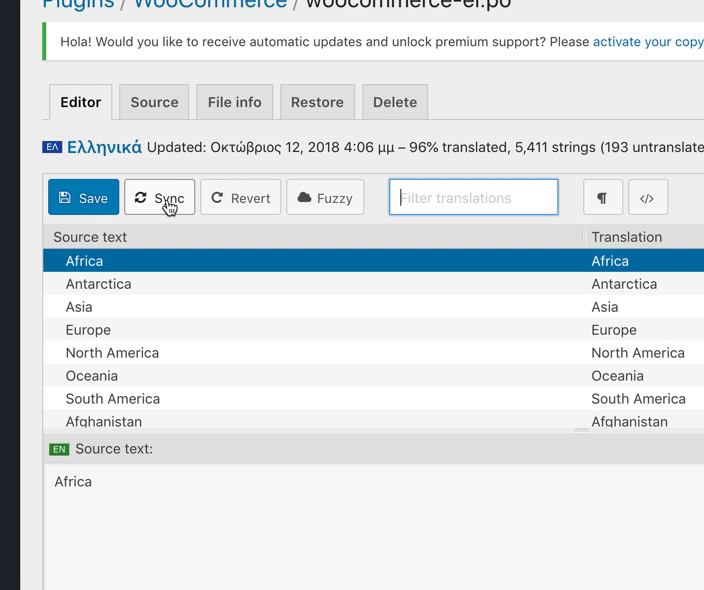Click the Europe translation cell
The height and width of the screenshot is (590, 704).
pos(645,330)
